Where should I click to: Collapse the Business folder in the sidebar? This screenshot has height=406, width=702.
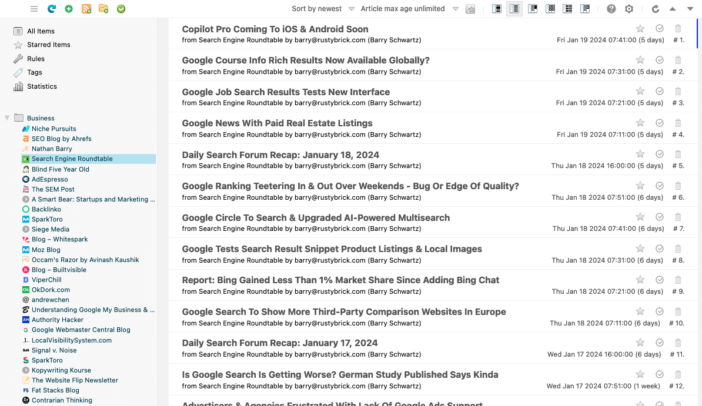coord(7,118)
